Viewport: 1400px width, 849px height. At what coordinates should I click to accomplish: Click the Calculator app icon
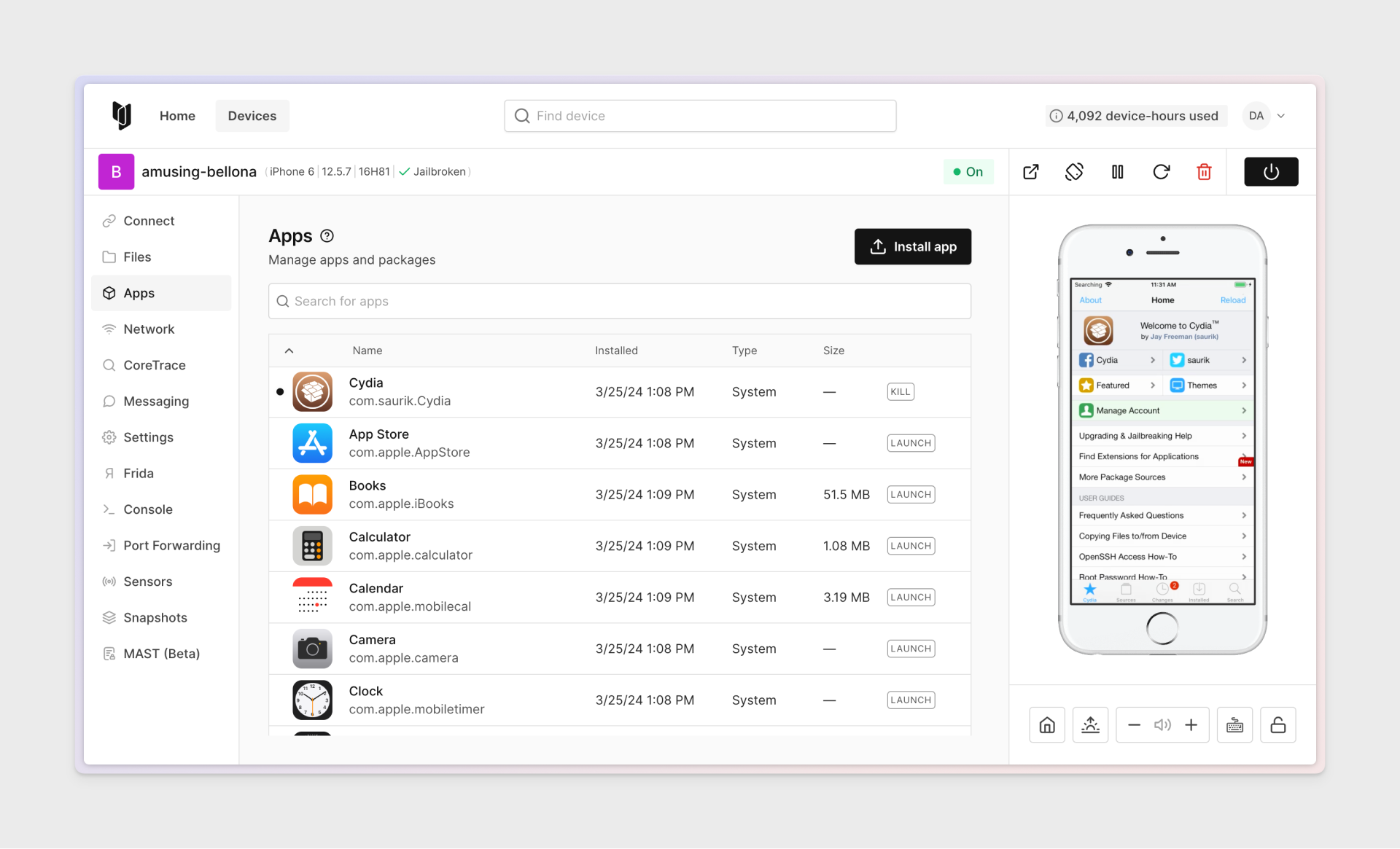tap(312, 546)
